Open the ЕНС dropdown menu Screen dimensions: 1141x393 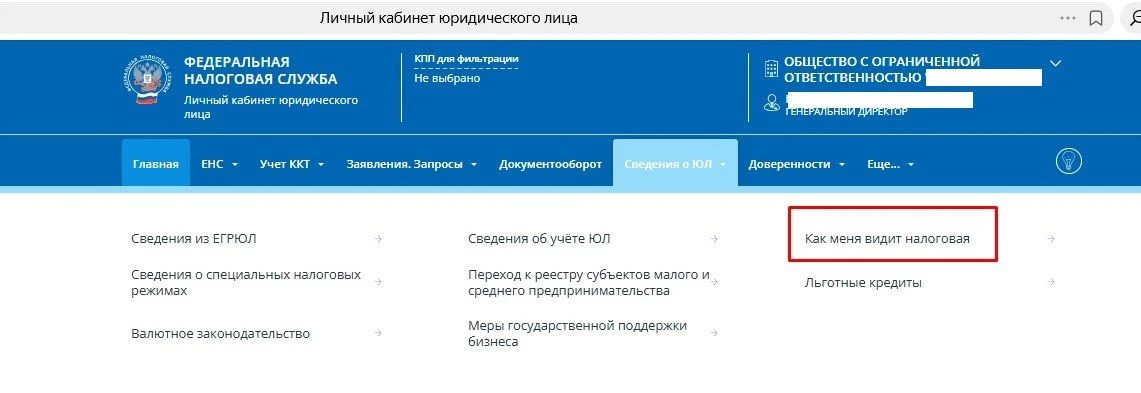(x=219, y=164)
